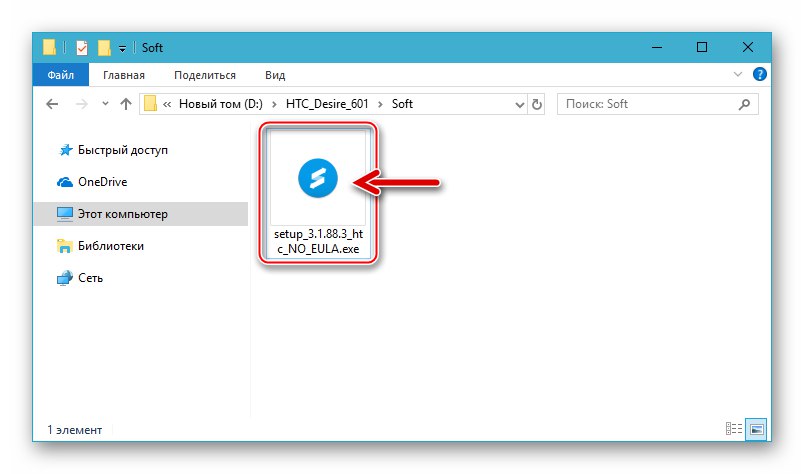Go up one folder level
The width and height of the screenshot is (804, 474).
coord(126,104)
